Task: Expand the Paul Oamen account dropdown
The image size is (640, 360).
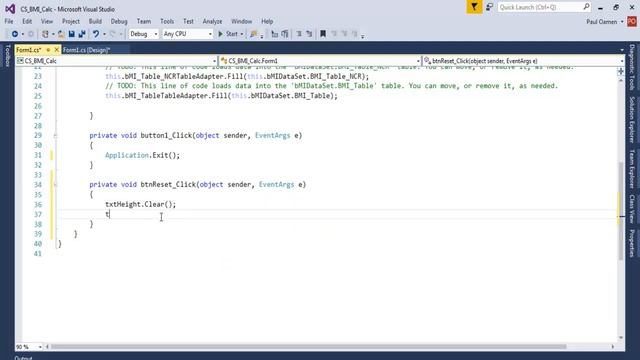Action: [622, 22]
